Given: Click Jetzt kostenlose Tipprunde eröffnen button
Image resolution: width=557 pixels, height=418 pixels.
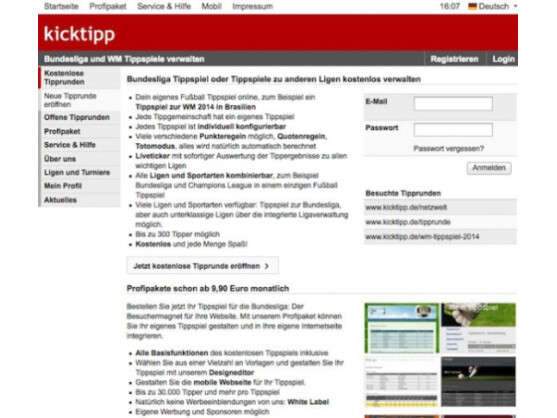Looking at the screenshot, I should coord(202,266).
